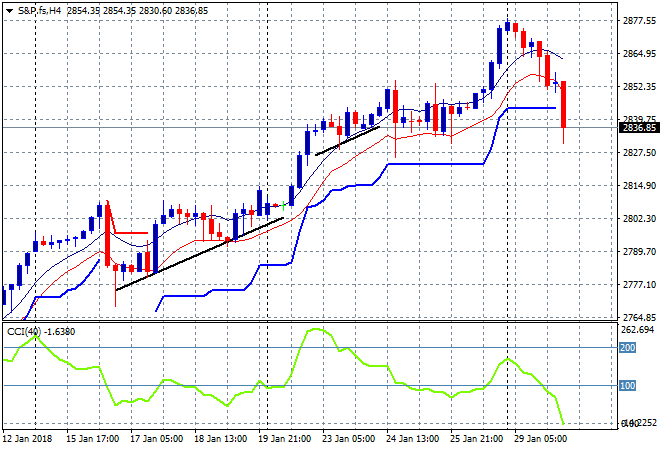Click the 19 Jan 21:00 time label
660x450 pixels.
285,439
